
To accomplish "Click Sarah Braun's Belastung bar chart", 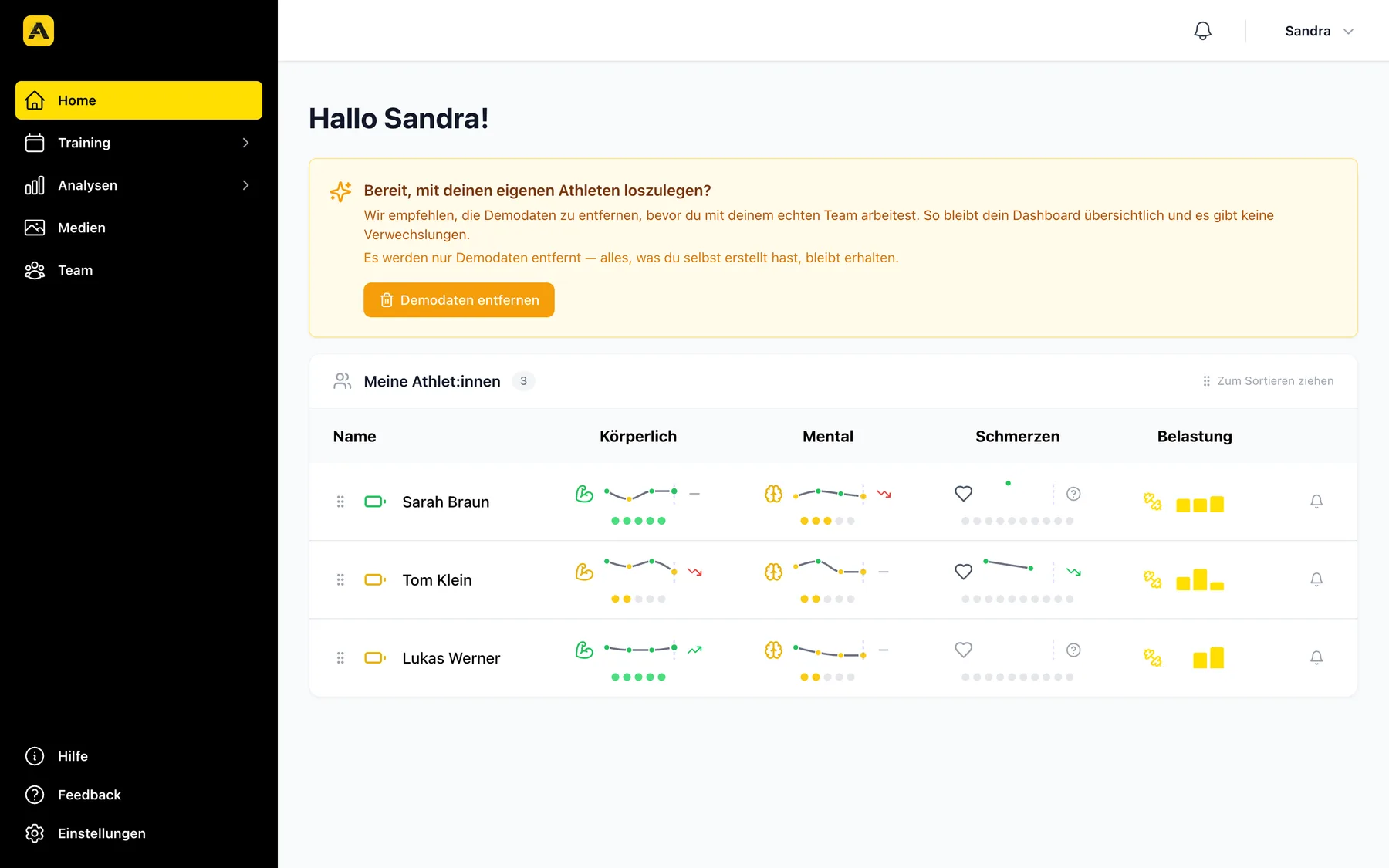I will coord(1200,504).
